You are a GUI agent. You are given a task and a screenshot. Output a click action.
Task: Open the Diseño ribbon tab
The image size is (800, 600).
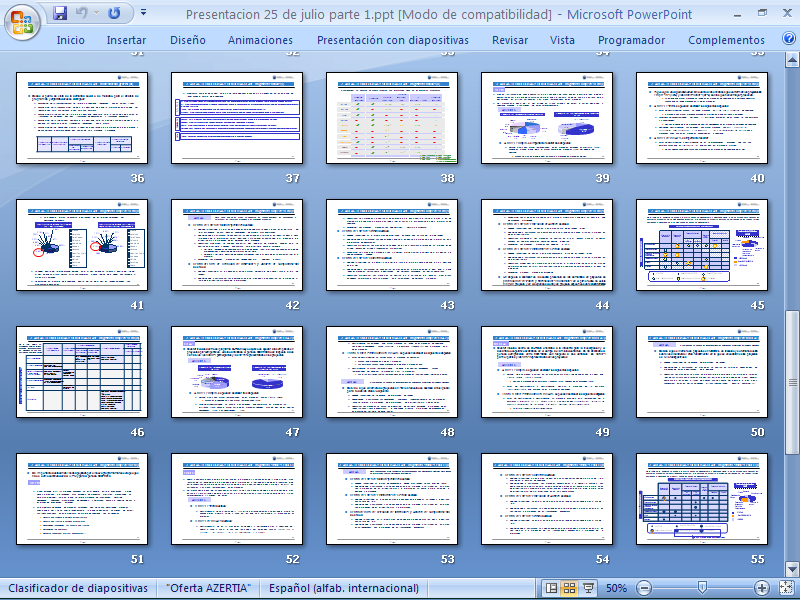[x=188, y=40]
